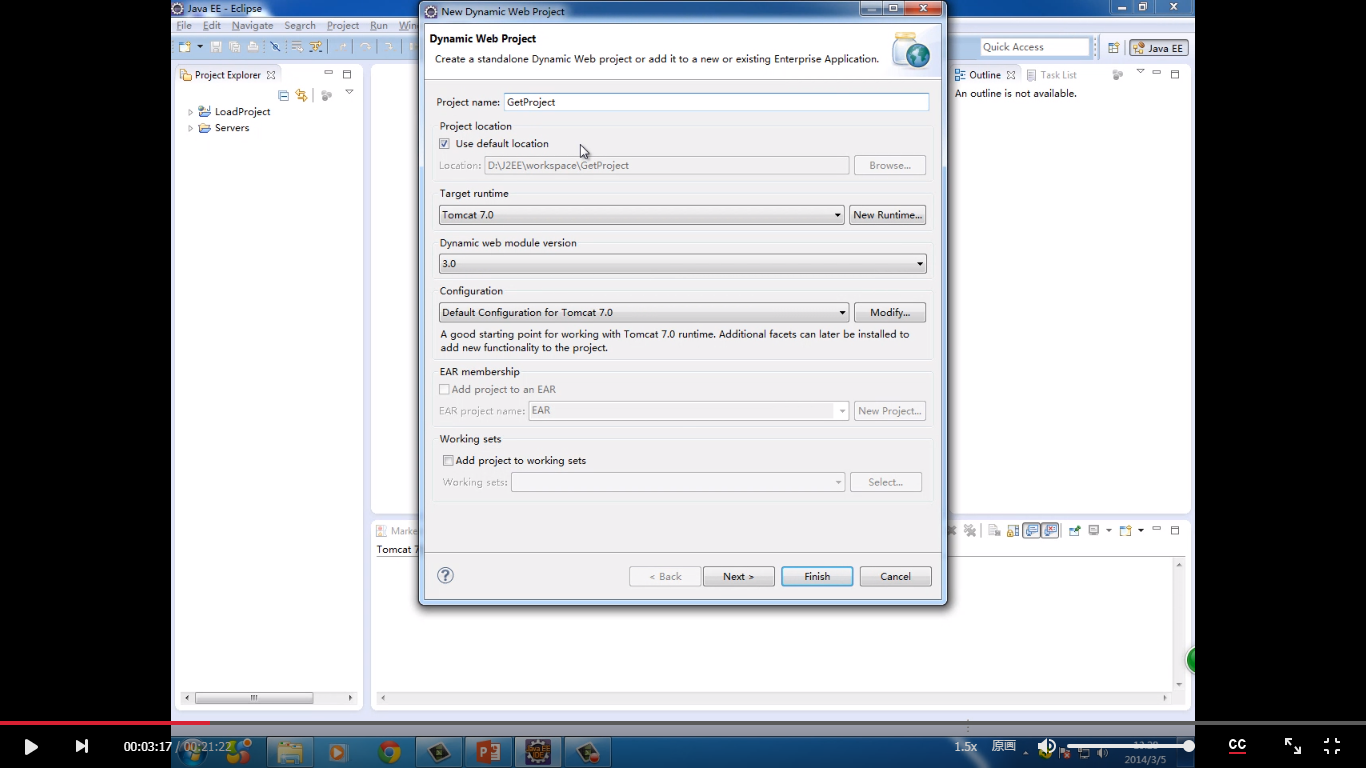
Task: Open the Search menu
Action: pos(300,26)
